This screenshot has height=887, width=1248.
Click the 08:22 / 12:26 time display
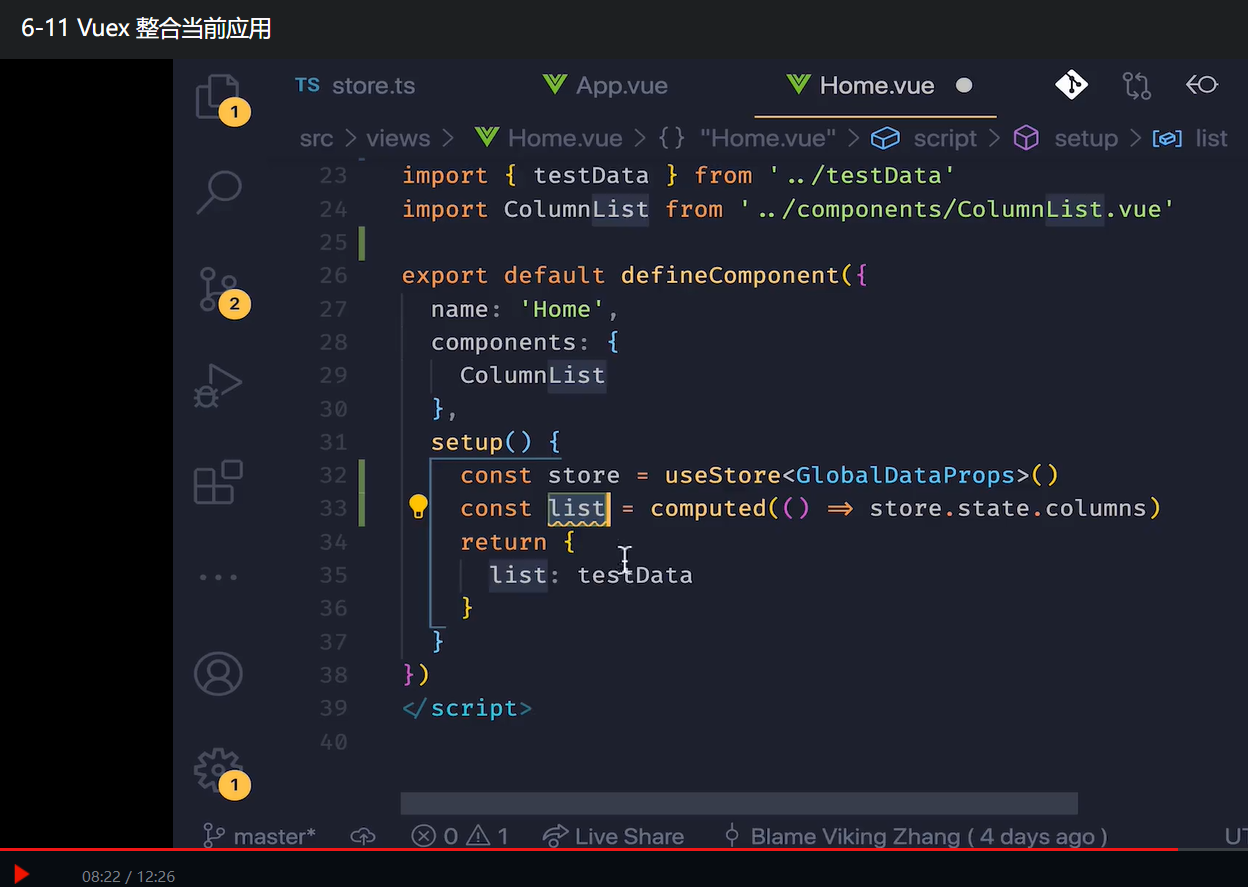(129, 876)
